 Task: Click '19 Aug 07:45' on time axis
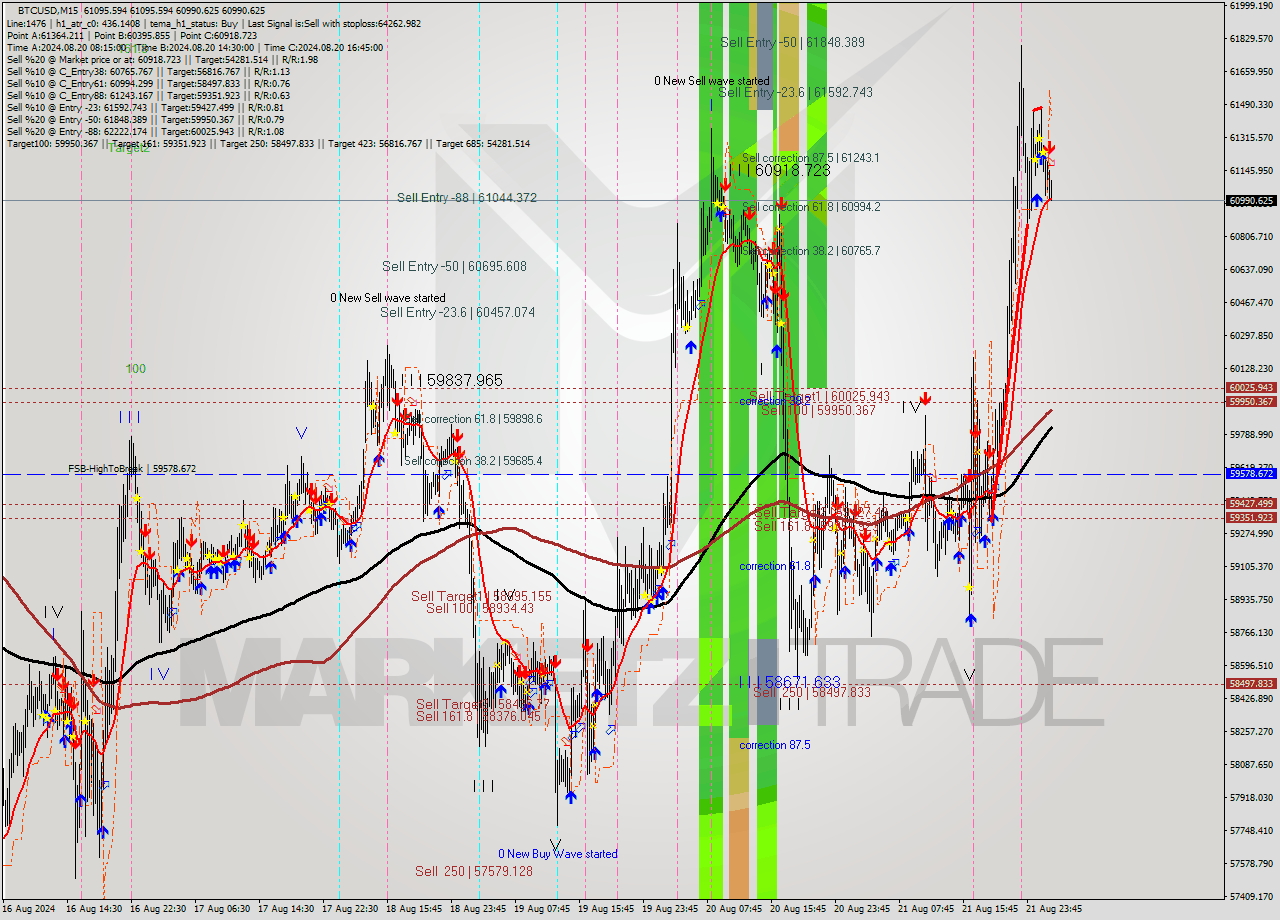543,909
